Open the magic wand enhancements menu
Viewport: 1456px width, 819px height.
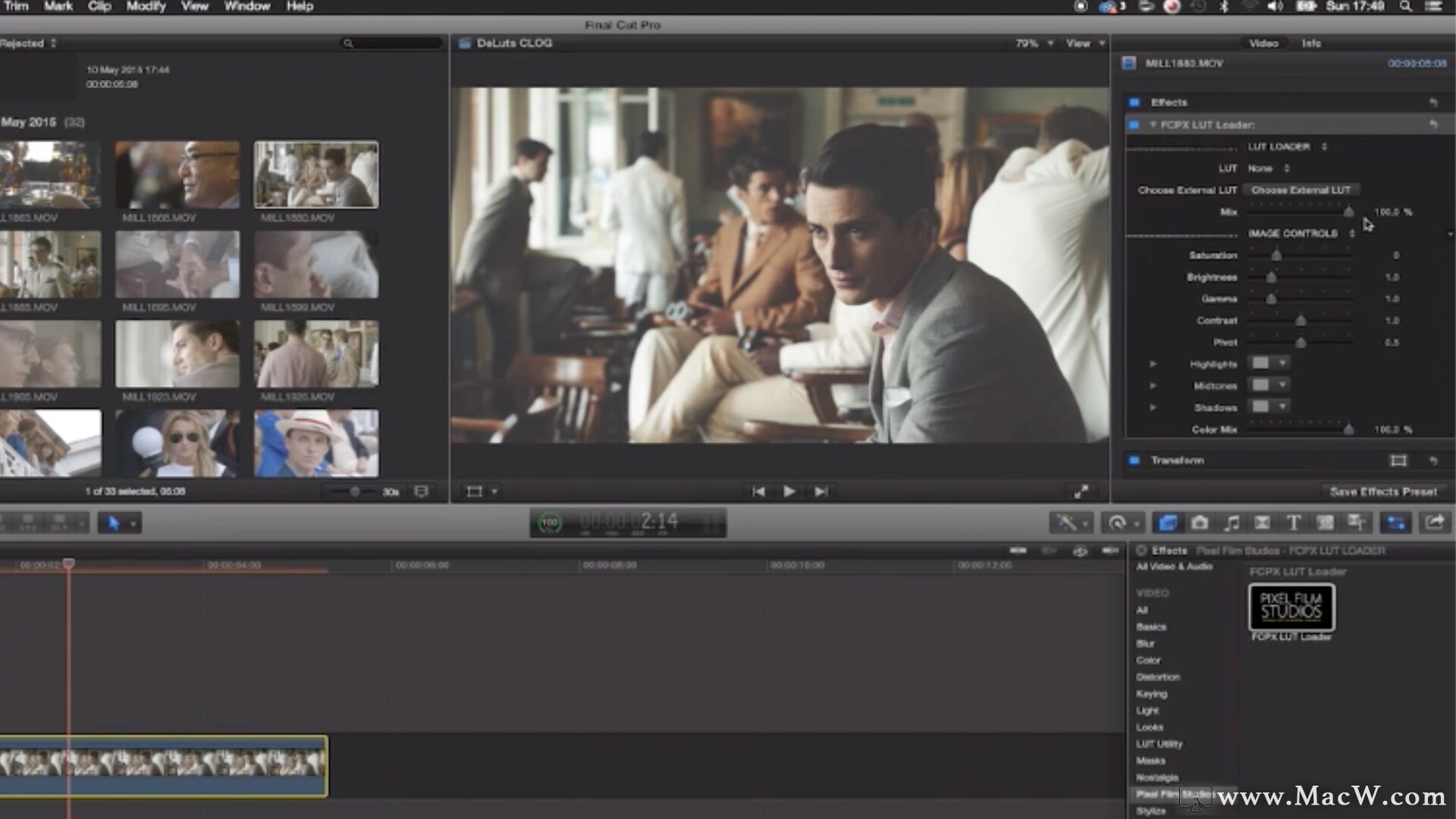click(1070, 522)
